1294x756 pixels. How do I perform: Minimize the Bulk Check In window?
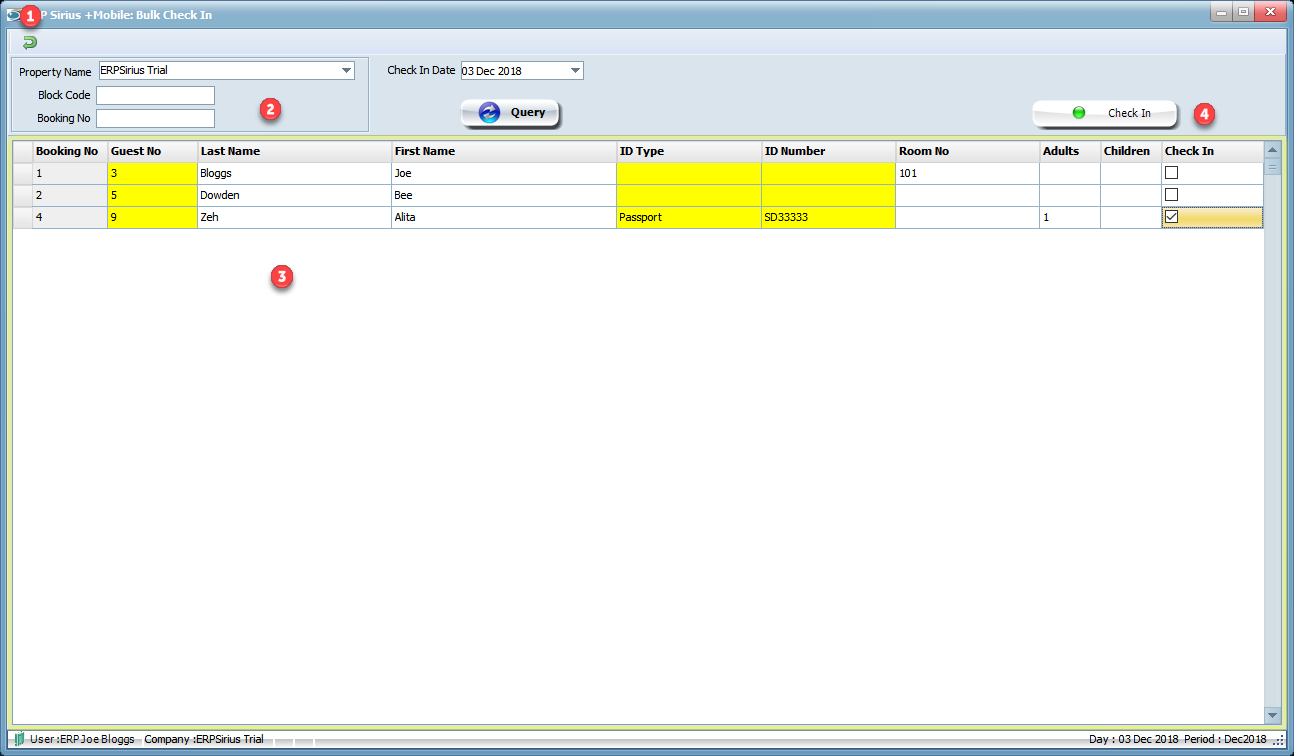[1222, 12]
